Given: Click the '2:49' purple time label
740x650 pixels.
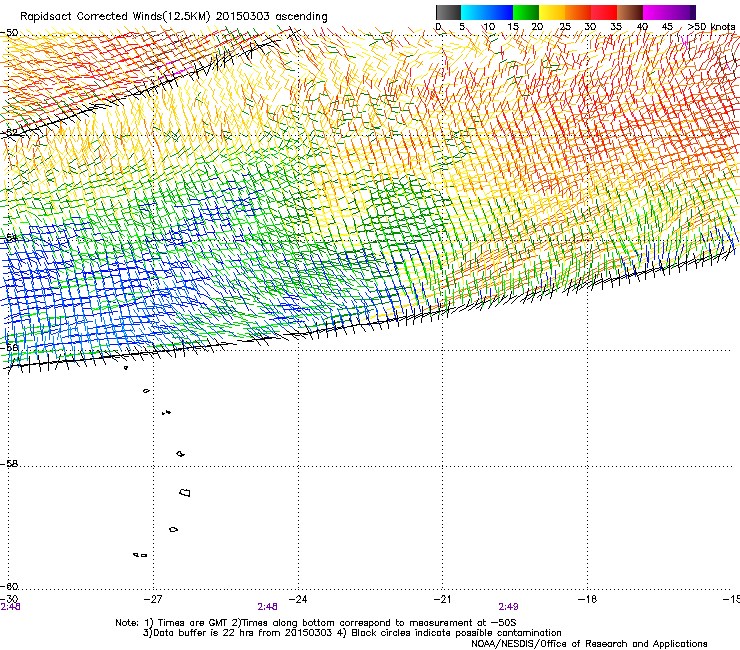Looking at the screenshot, I should pos(508,607).
